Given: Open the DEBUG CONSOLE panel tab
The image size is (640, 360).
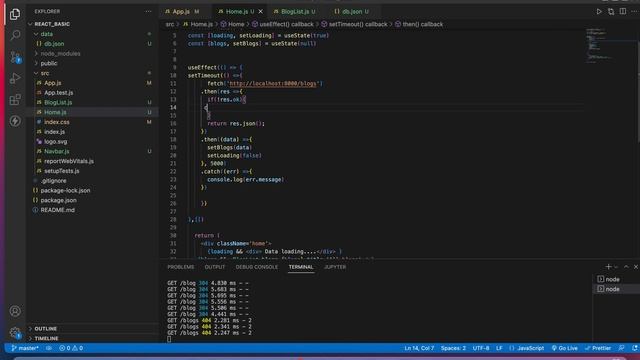Looking at the screenshot, I should pyautogui.click(x=257, y=267).
